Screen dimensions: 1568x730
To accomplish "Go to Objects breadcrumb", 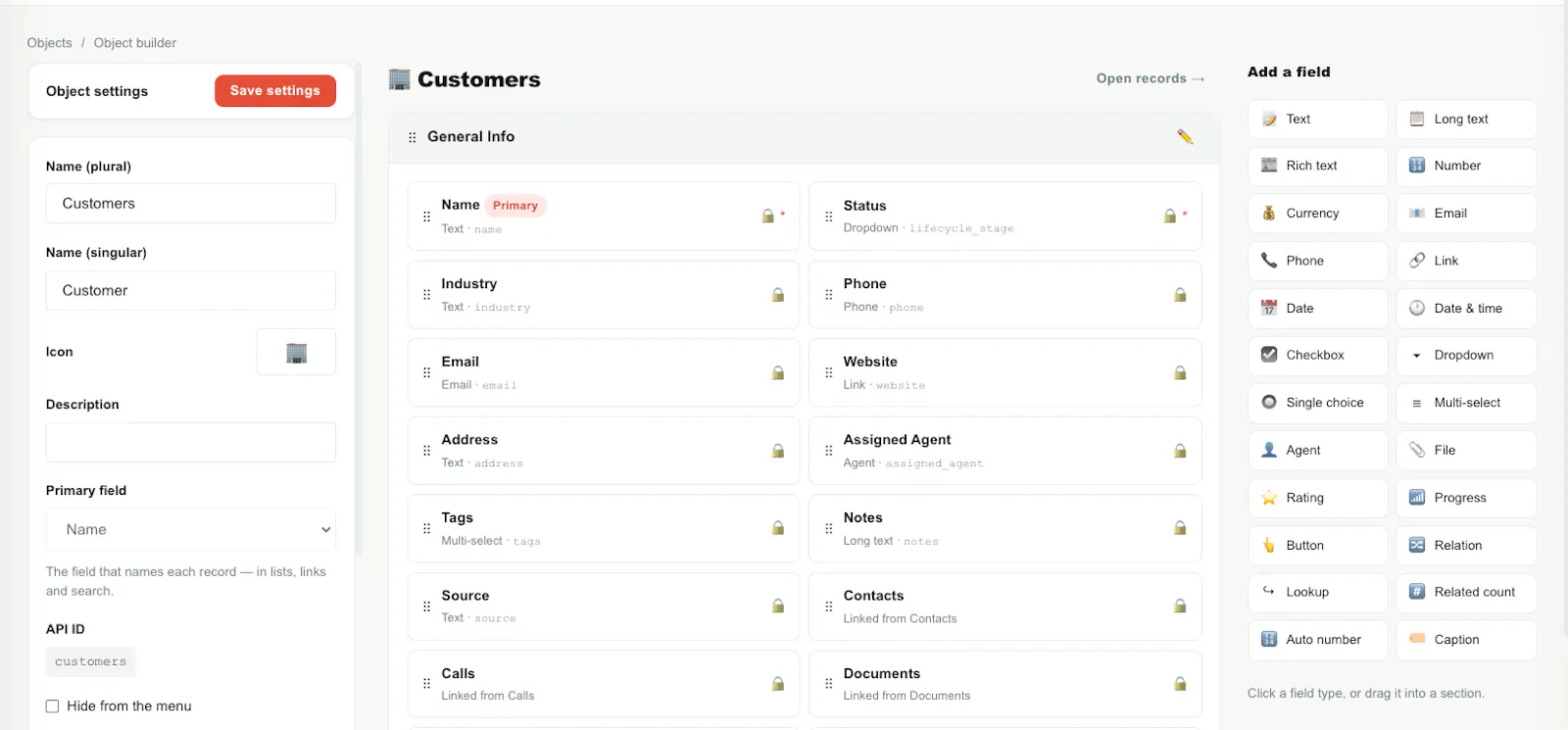I will click(x=50, y=43).
